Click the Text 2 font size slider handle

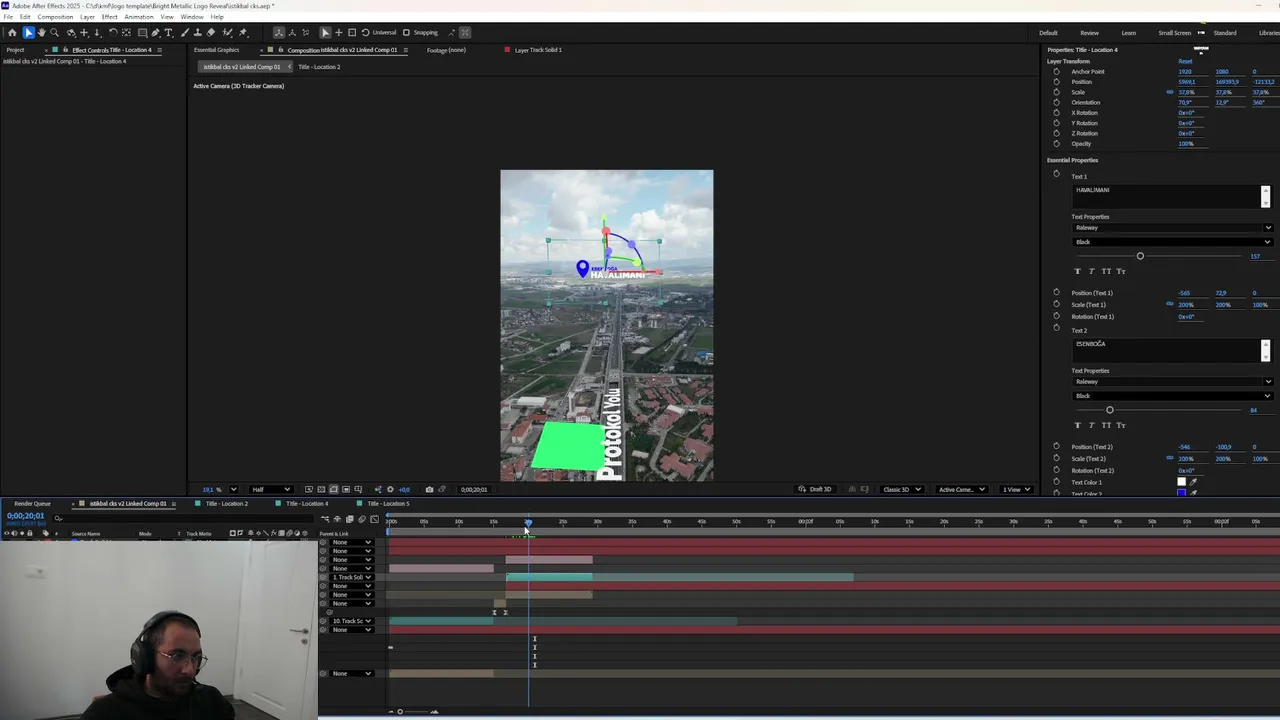(x=1110, y=410)
